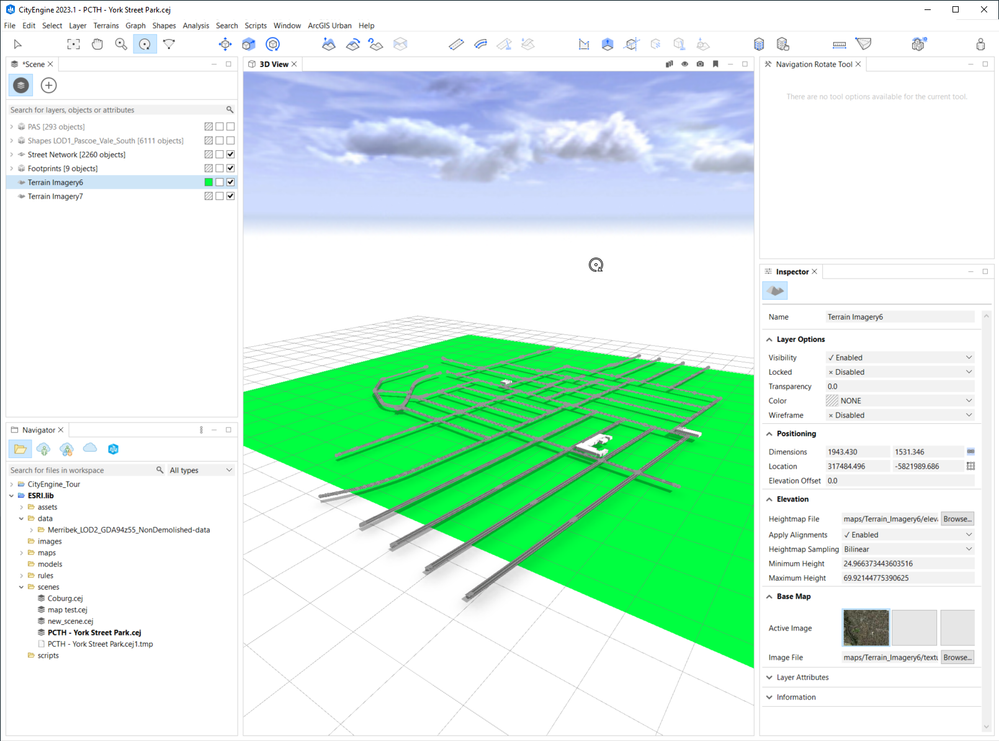
Task: Toggle visibility eye icon in 3D View header
Action: (685, 64)
